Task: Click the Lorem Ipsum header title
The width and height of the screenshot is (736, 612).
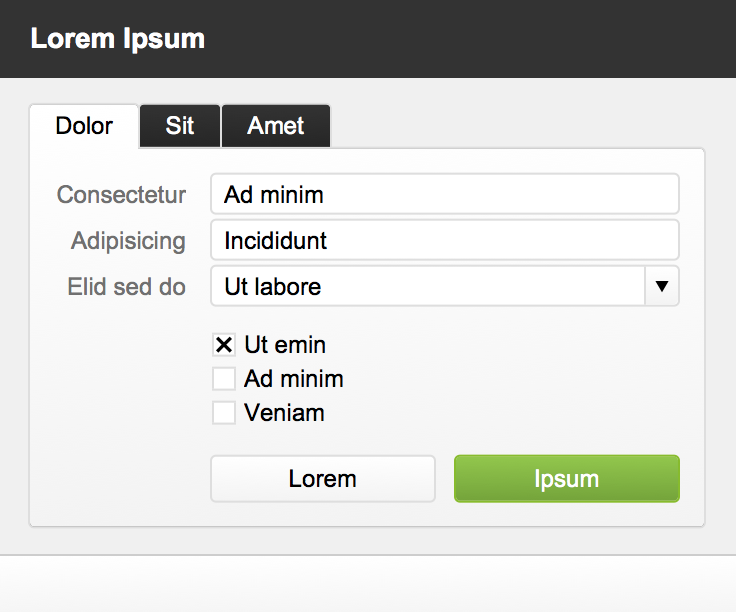Action: click(x=118, y=38)
